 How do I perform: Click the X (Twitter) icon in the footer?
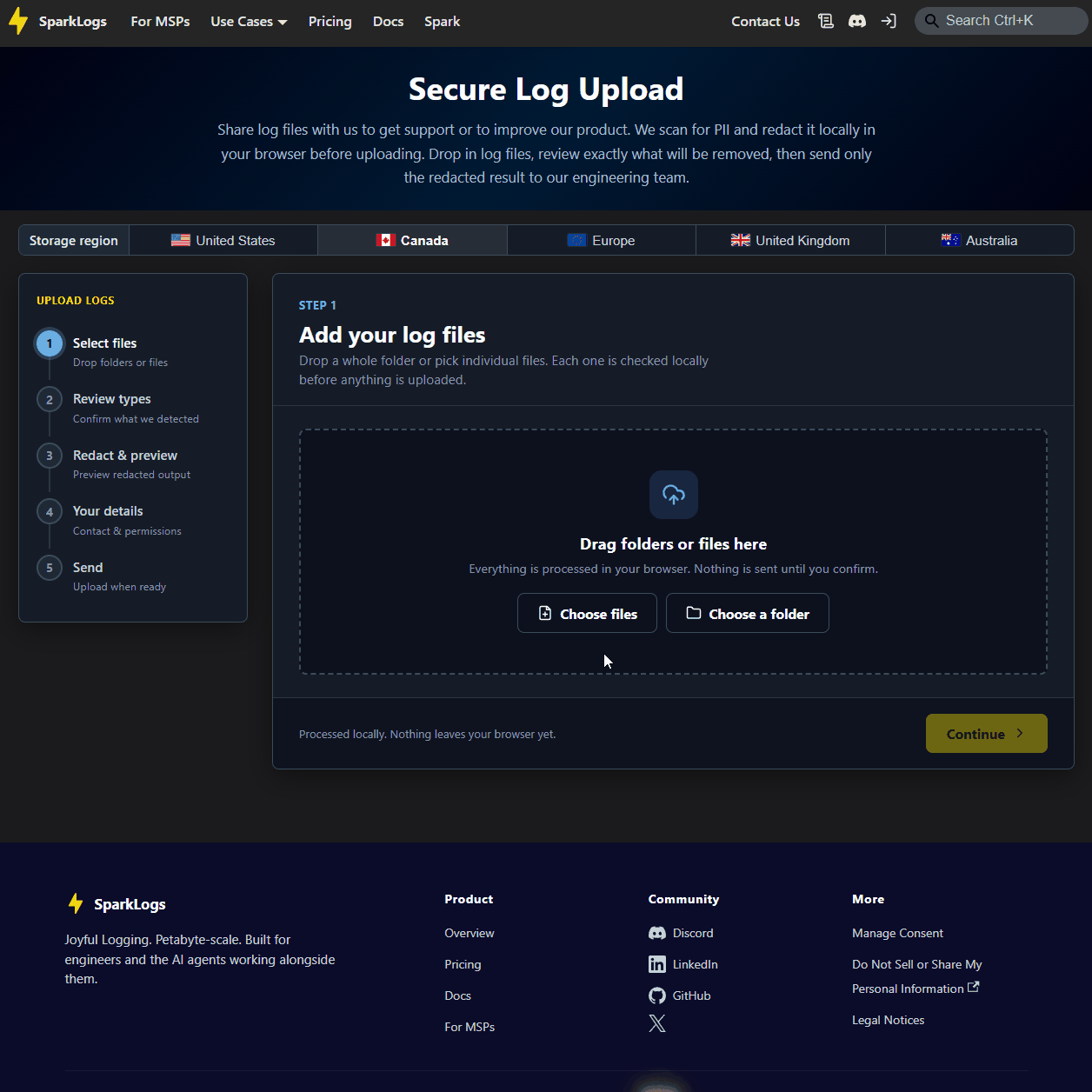pos(657,1023)
